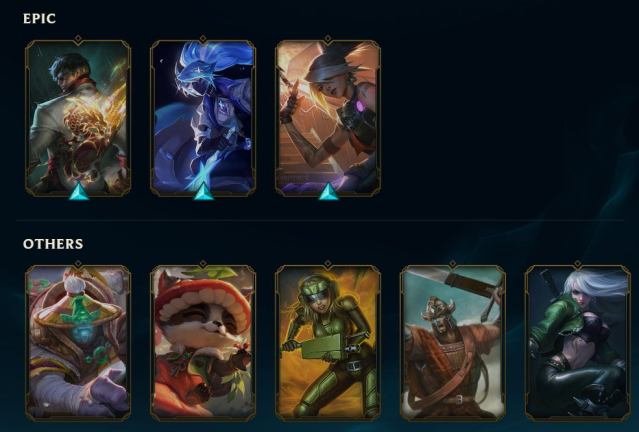The image size is (639, 432).
Task: Click diamond ornament atop the conical-hat fighter card
Action: point(78,264)
